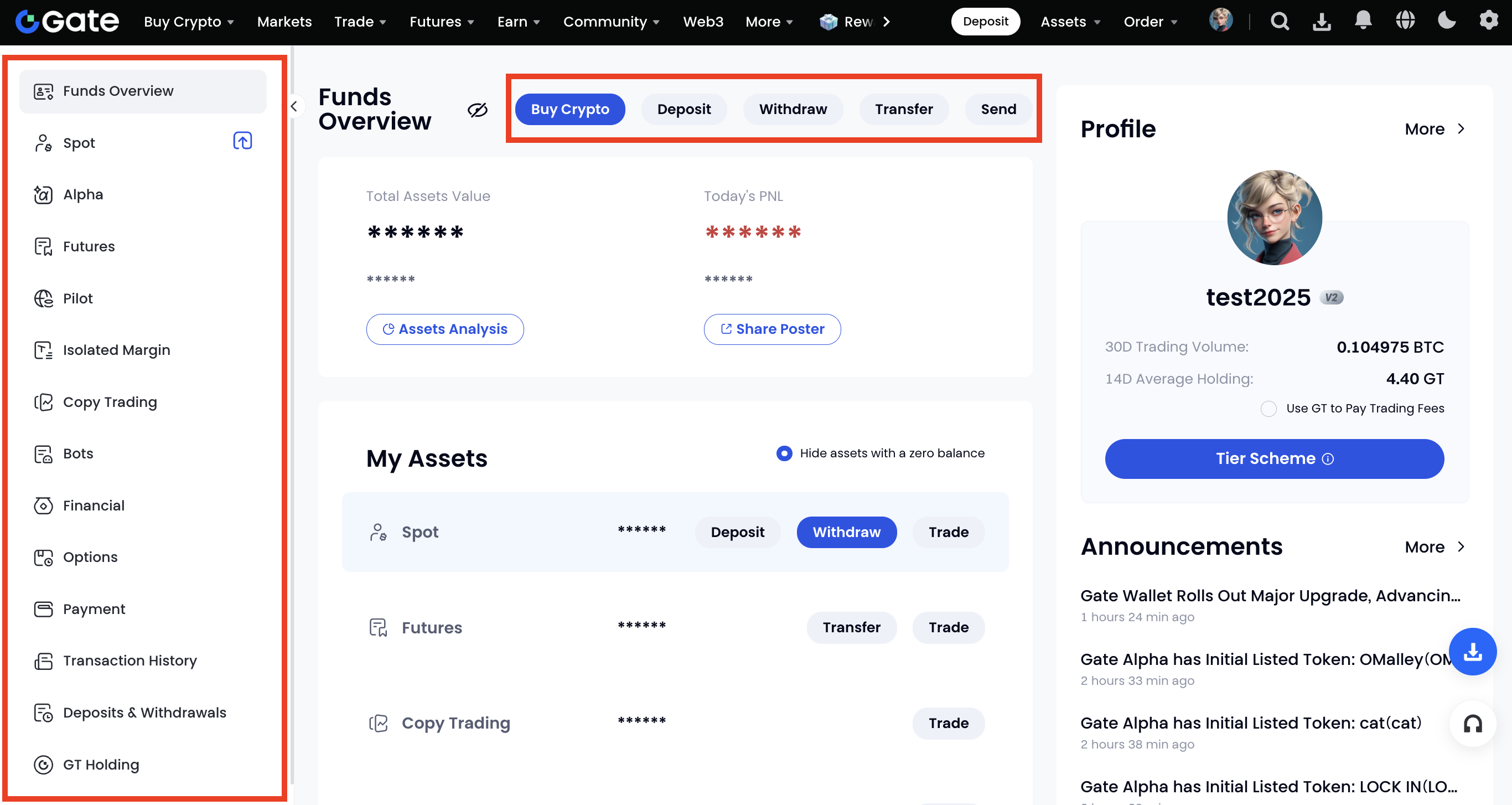The width and height of the screenshot is (1512, 805).
Task: Open notifications bell icon
Action: (x=1363, y=21)
